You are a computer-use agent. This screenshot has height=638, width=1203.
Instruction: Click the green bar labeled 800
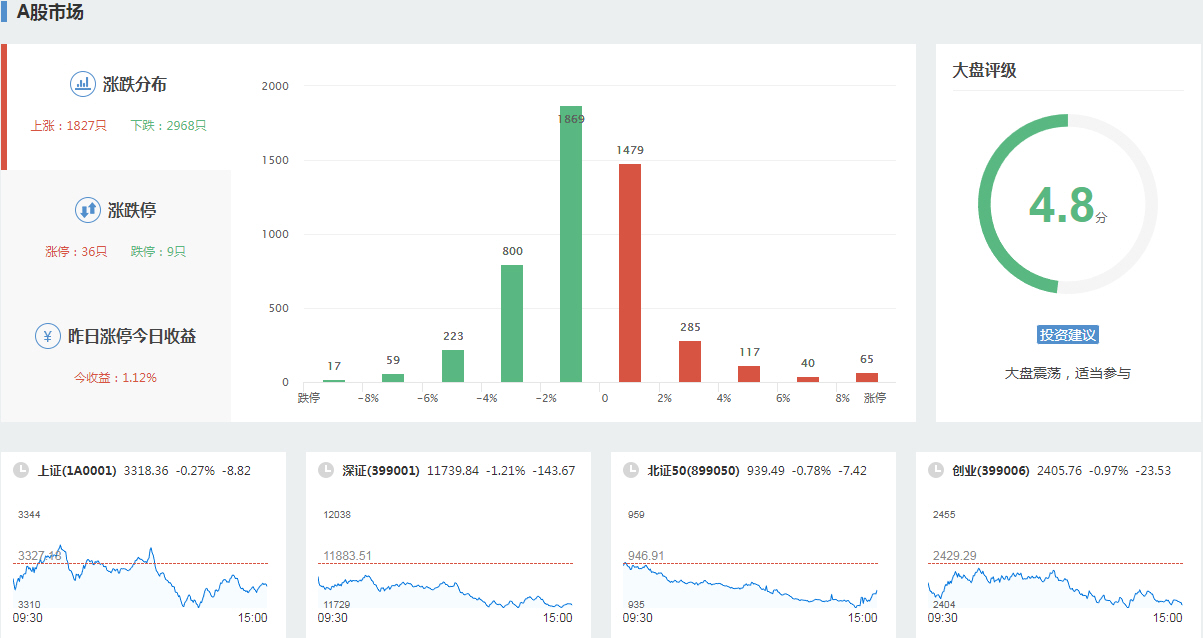[x=512, y=322]
